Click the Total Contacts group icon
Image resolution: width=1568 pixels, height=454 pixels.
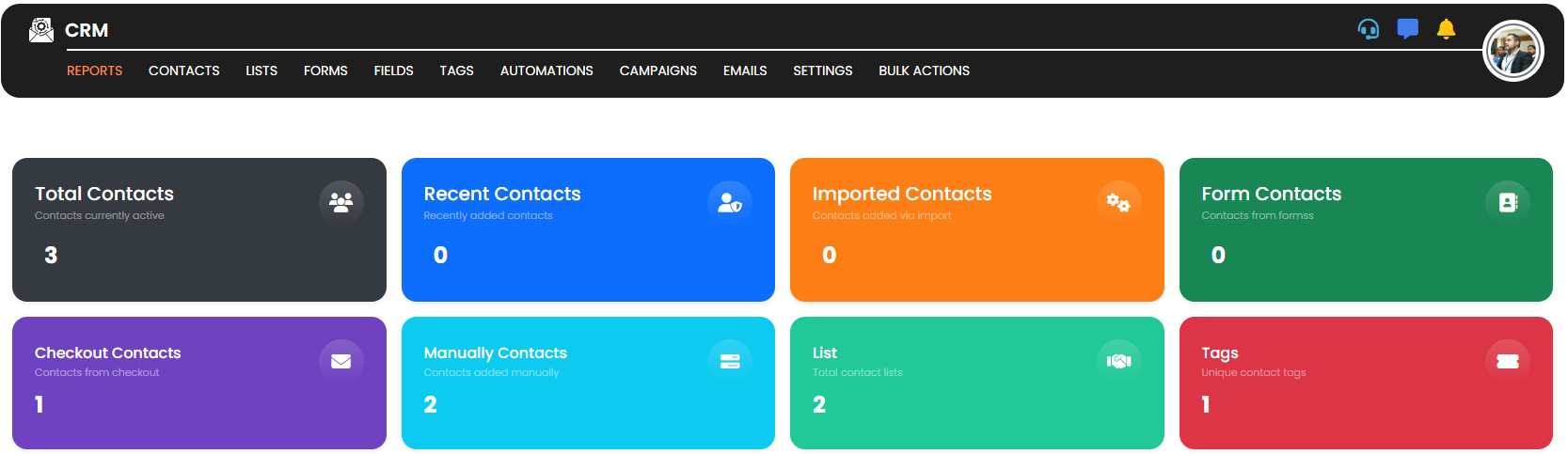(x=341, y=202)
